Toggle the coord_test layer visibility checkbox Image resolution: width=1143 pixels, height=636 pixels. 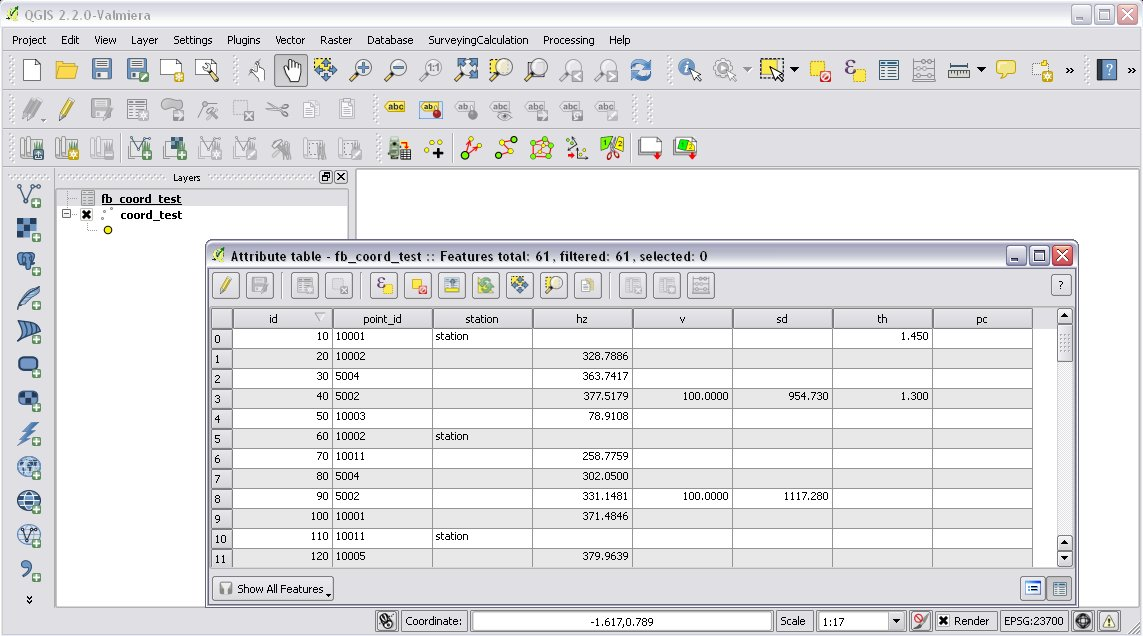[x=87, y=215]
